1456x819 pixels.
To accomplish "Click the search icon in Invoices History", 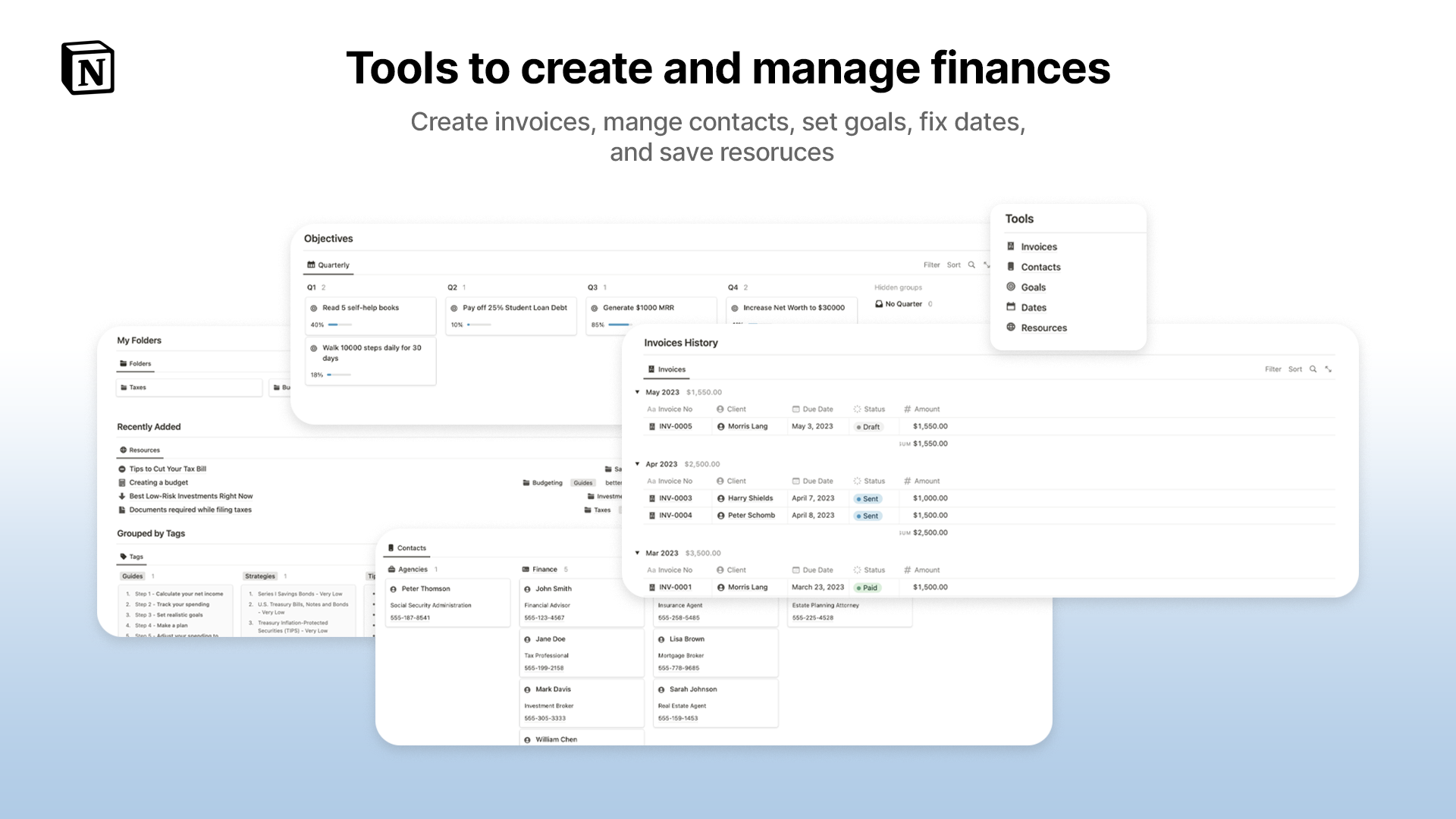I will tap(1313, 369).
